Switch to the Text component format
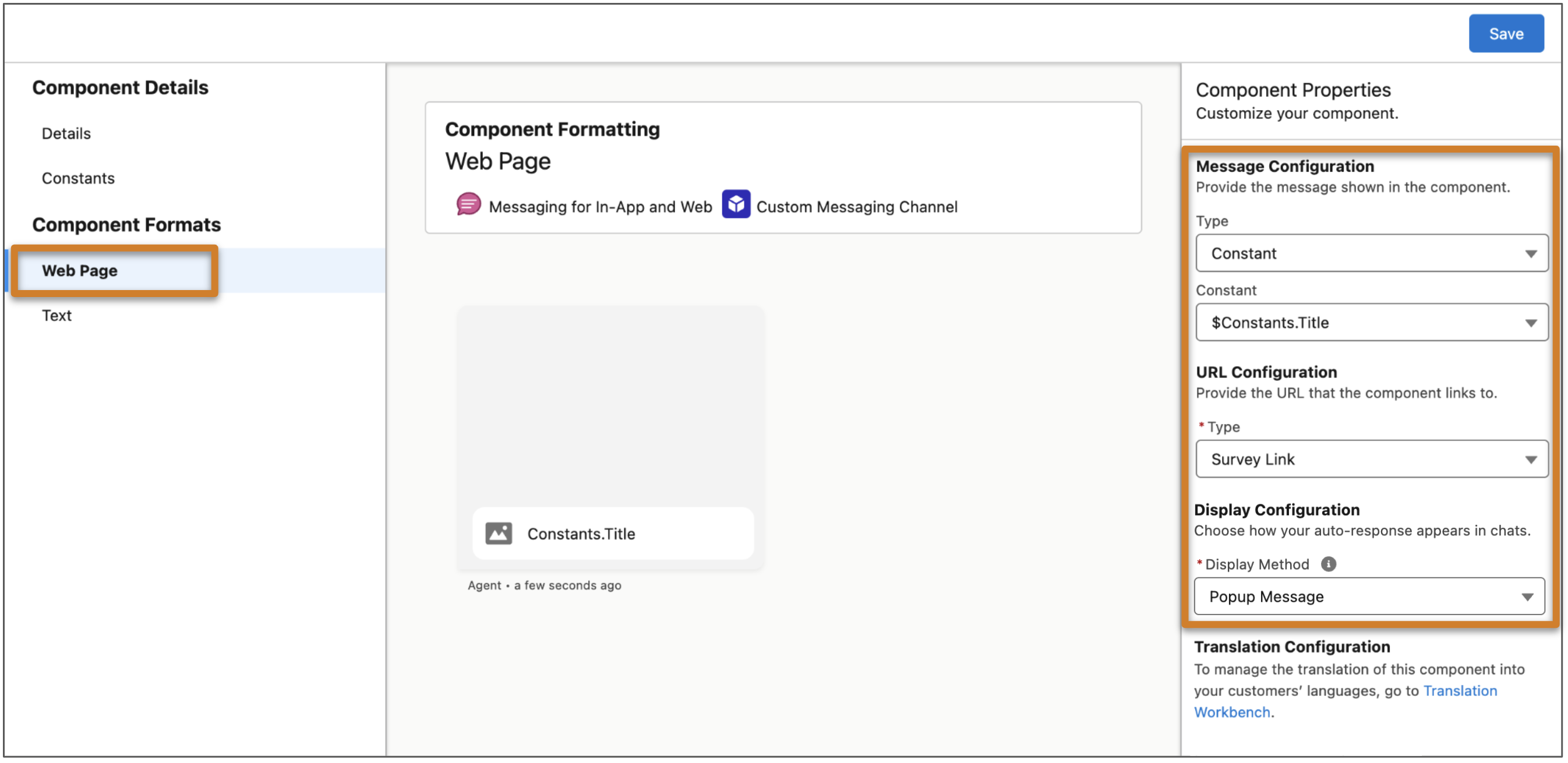Image resolution: width=1568 pixels, height=763 pixels. click(x=56, y=315)
